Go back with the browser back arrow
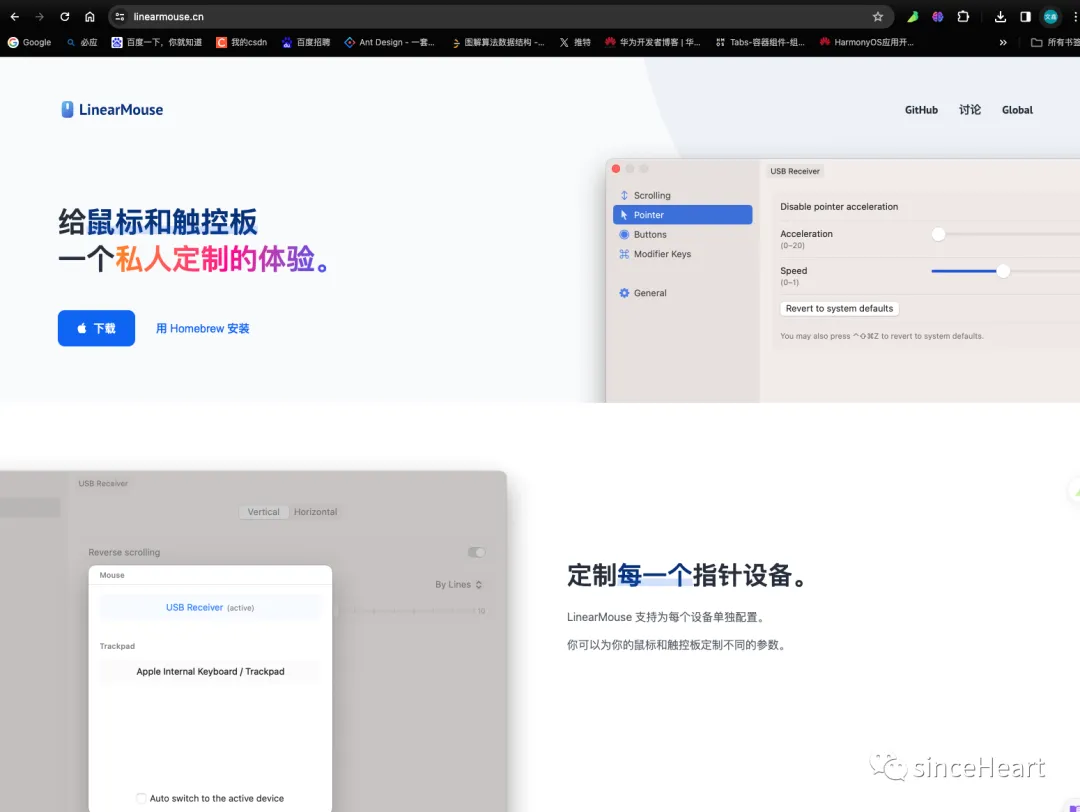 14,17
